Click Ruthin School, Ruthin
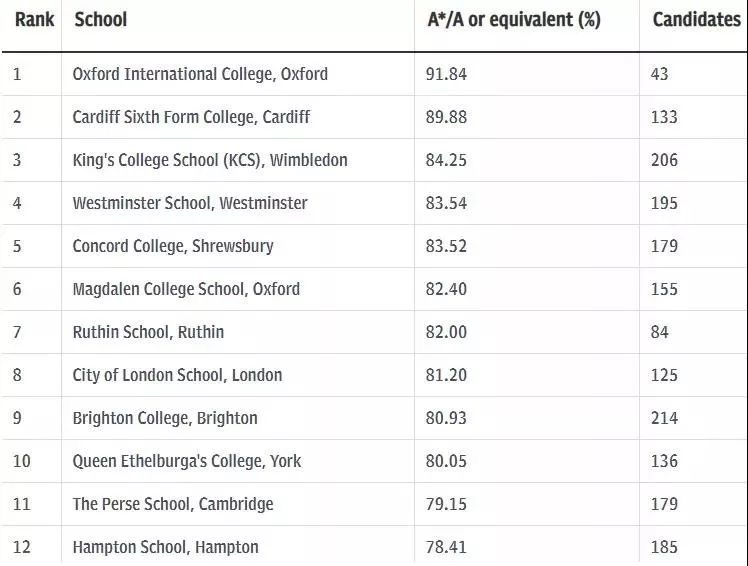 click(x=148, y=332)
